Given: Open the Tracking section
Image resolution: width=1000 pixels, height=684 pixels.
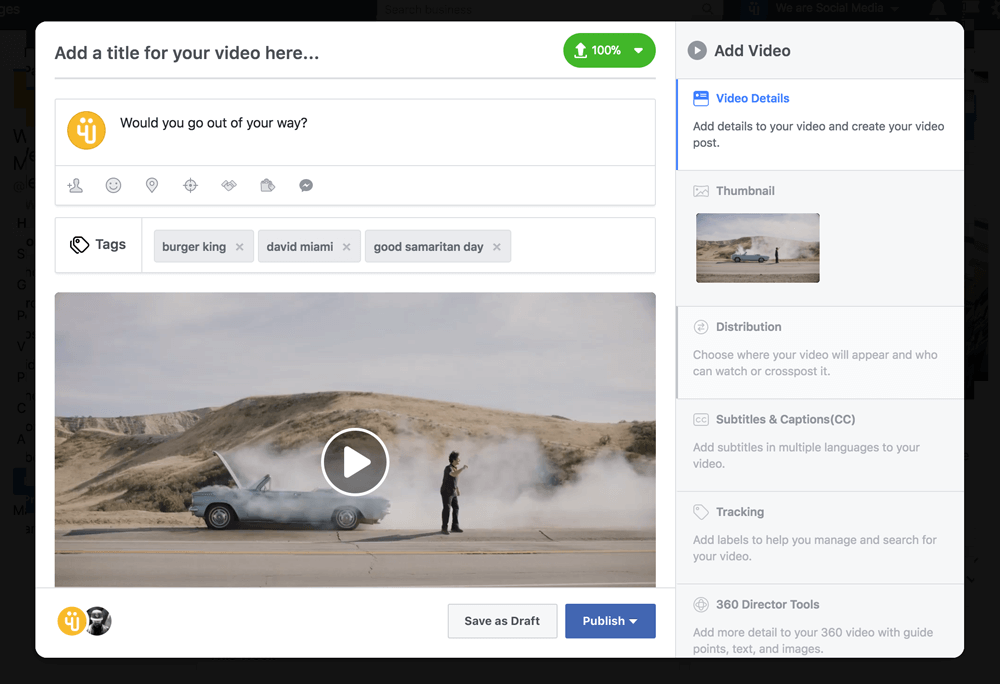Looking at the screenshot, I should 739,512.
